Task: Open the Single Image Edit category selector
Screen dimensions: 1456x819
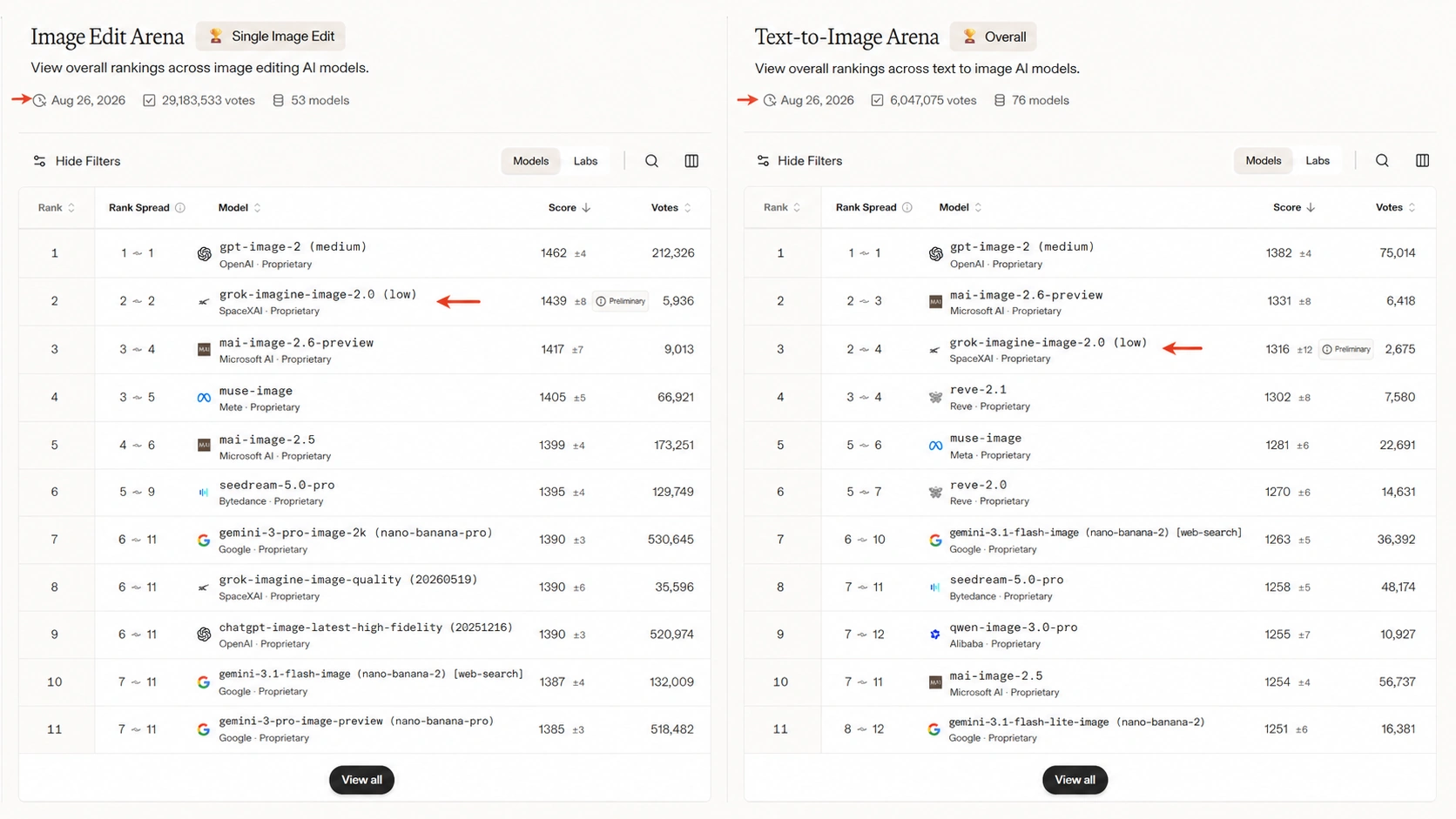Action: [271, 36]
